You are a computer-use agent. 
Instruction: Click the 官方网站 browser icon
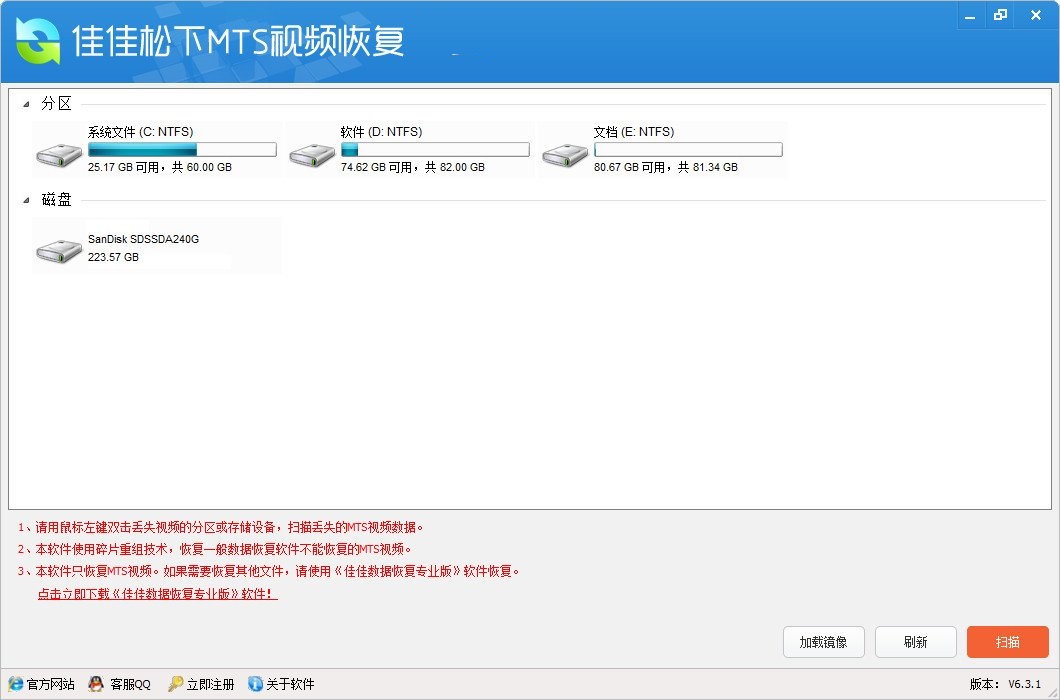click(x=16, y=684)
